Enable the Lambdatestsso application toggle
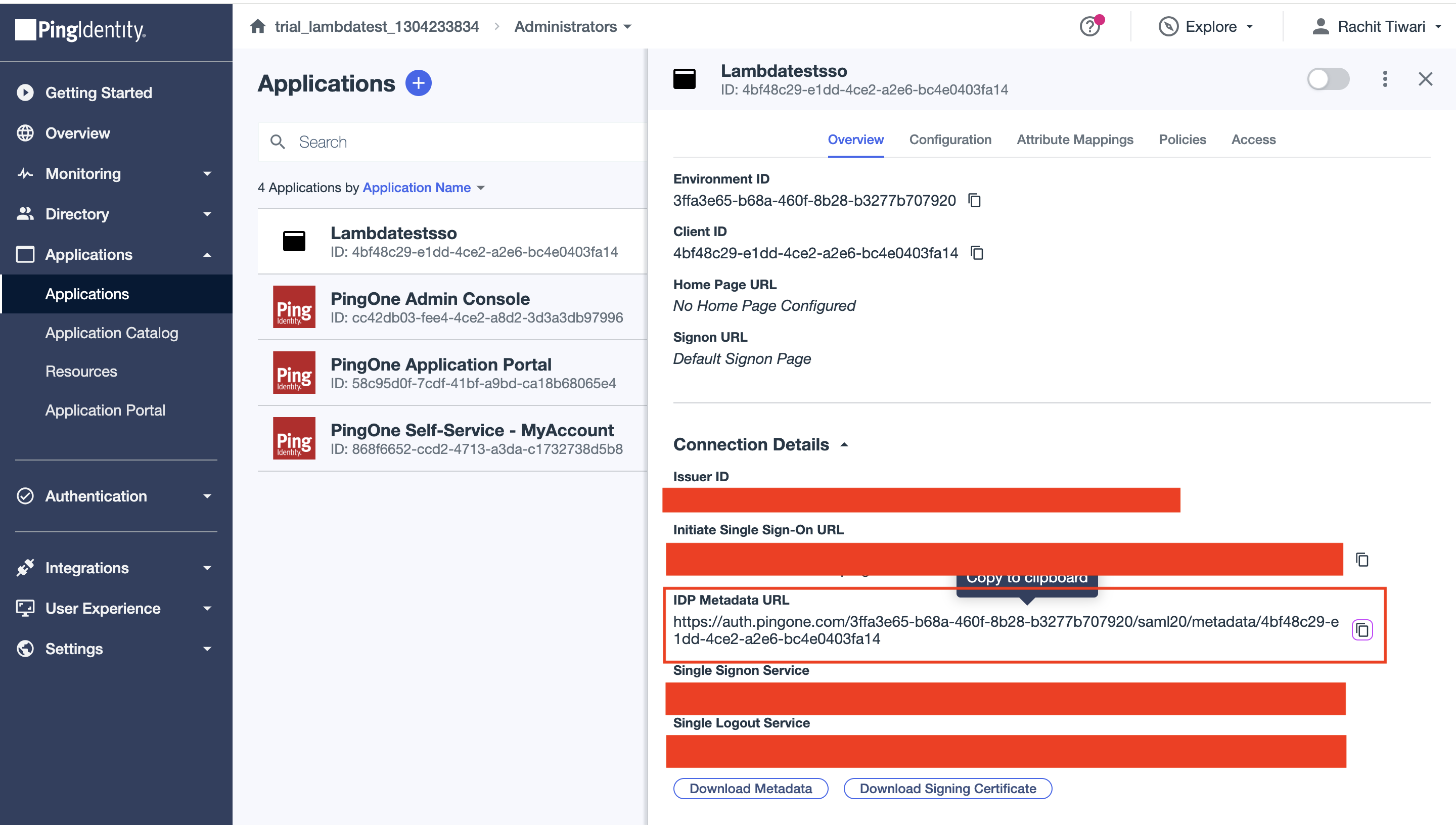1456x825 pixels. 1328,79
